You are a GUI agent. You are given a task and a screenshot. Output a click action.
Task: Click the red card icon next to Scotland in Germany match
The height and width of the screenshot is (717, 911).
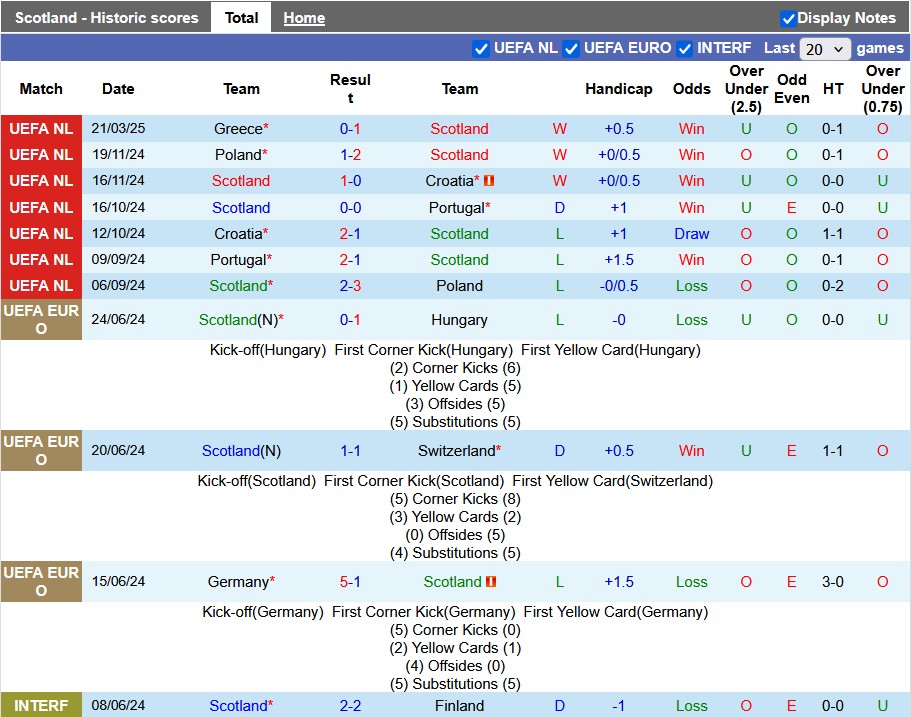click(x=491, y=582)
